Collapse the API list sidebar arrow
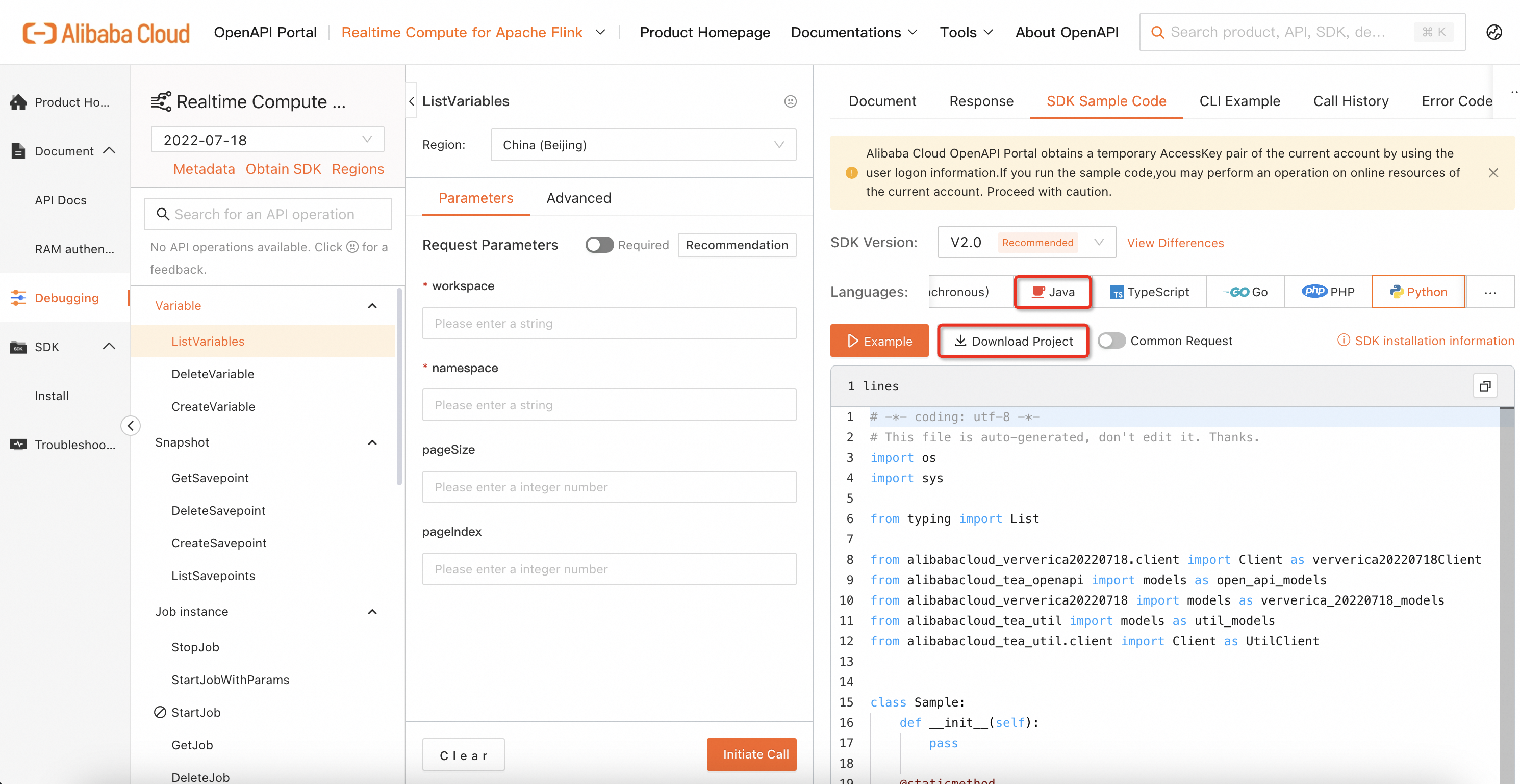This screenshot has width=1520, height=784. (131, 425)
